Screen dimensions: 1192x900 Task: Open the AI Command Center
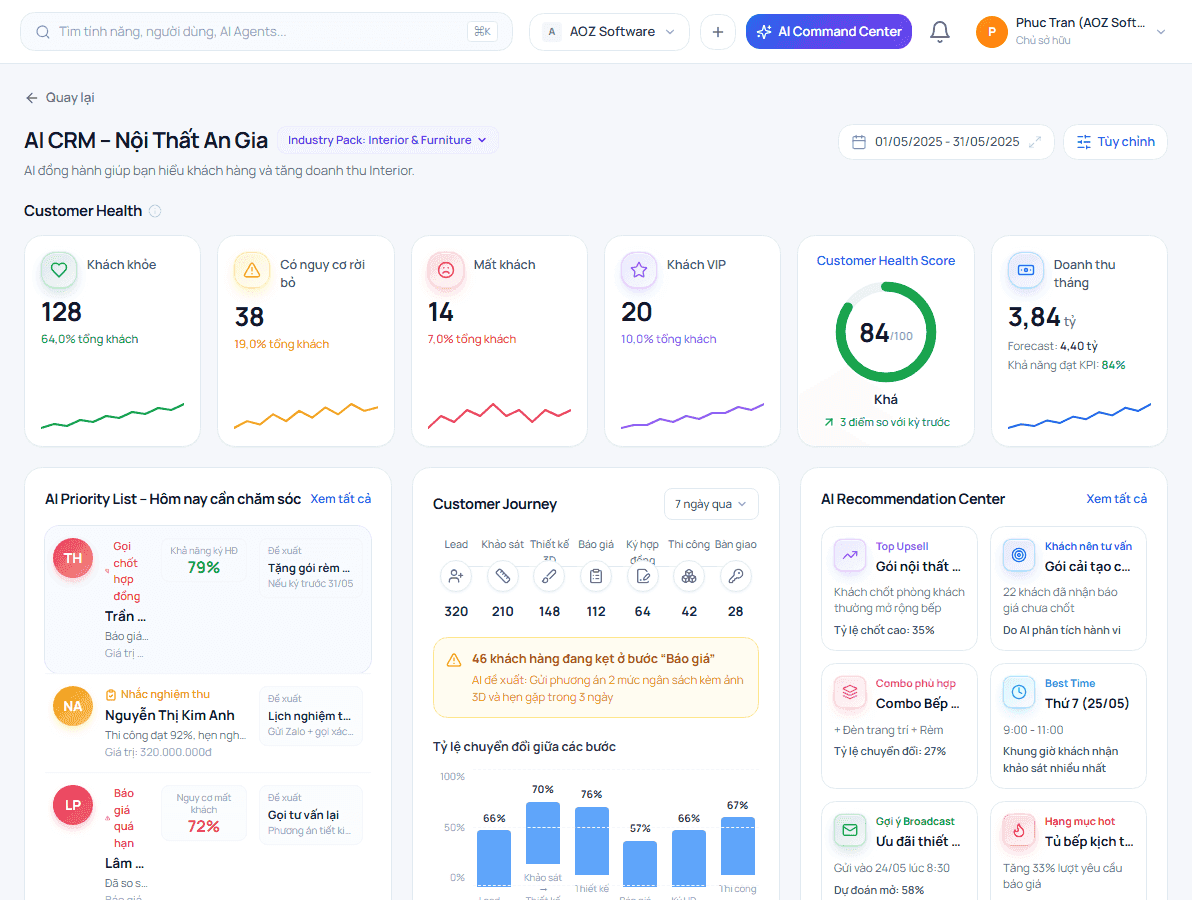tap(829, 32)
